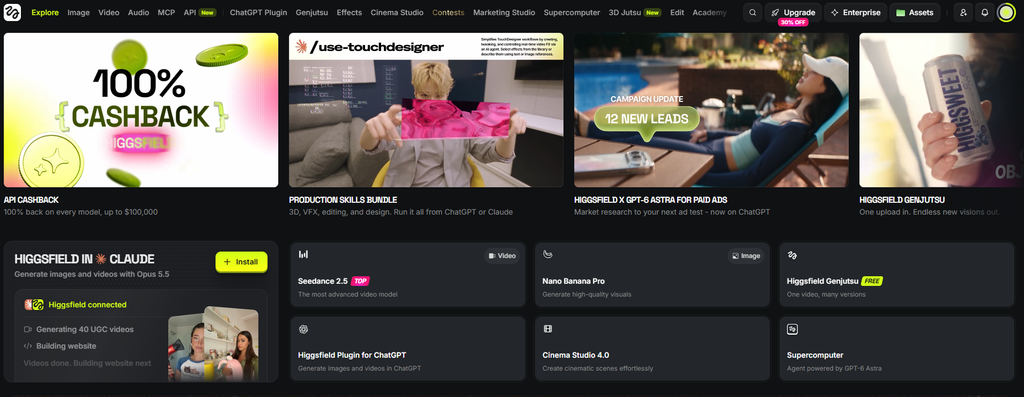Click 'Create cinematic scenes effortlessly' text
The image size is (1024, 397).
(598, 369)
